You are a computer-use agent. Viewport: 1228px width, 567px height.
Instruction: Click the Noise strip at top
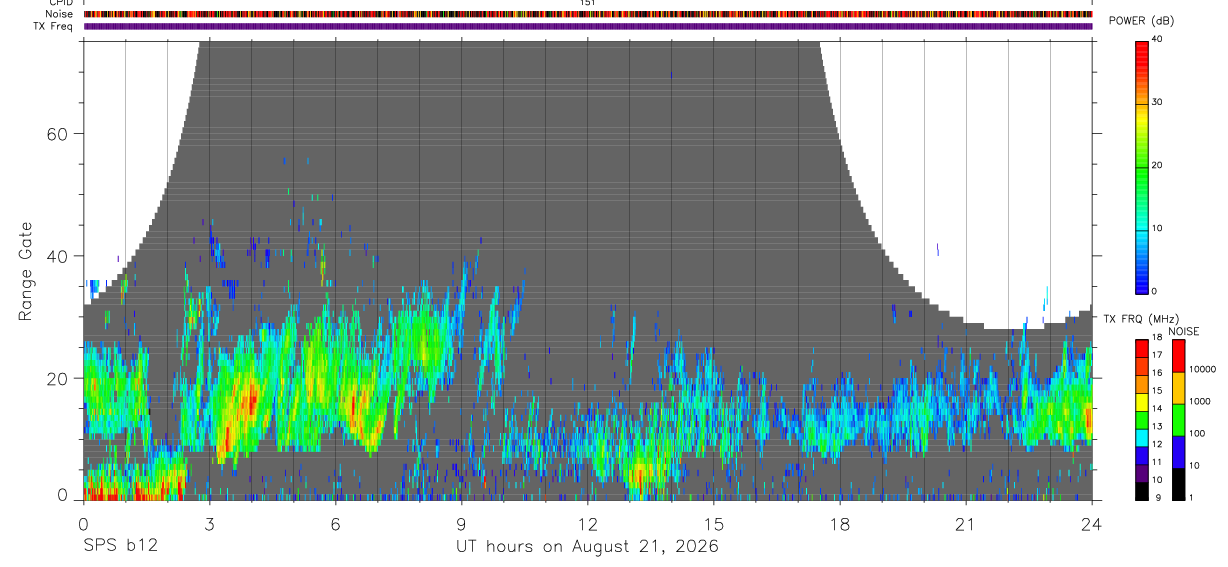(588, 14)
